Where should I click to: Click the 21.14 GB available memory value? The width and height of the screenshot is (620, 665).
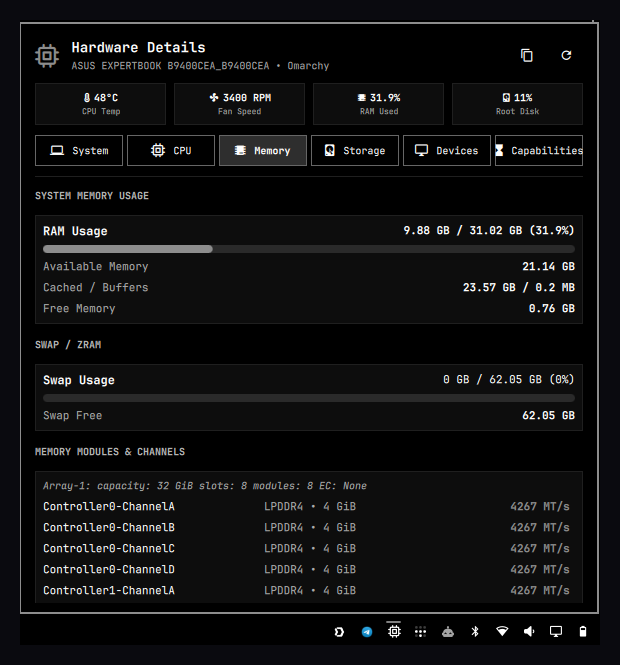click(548, 267)
